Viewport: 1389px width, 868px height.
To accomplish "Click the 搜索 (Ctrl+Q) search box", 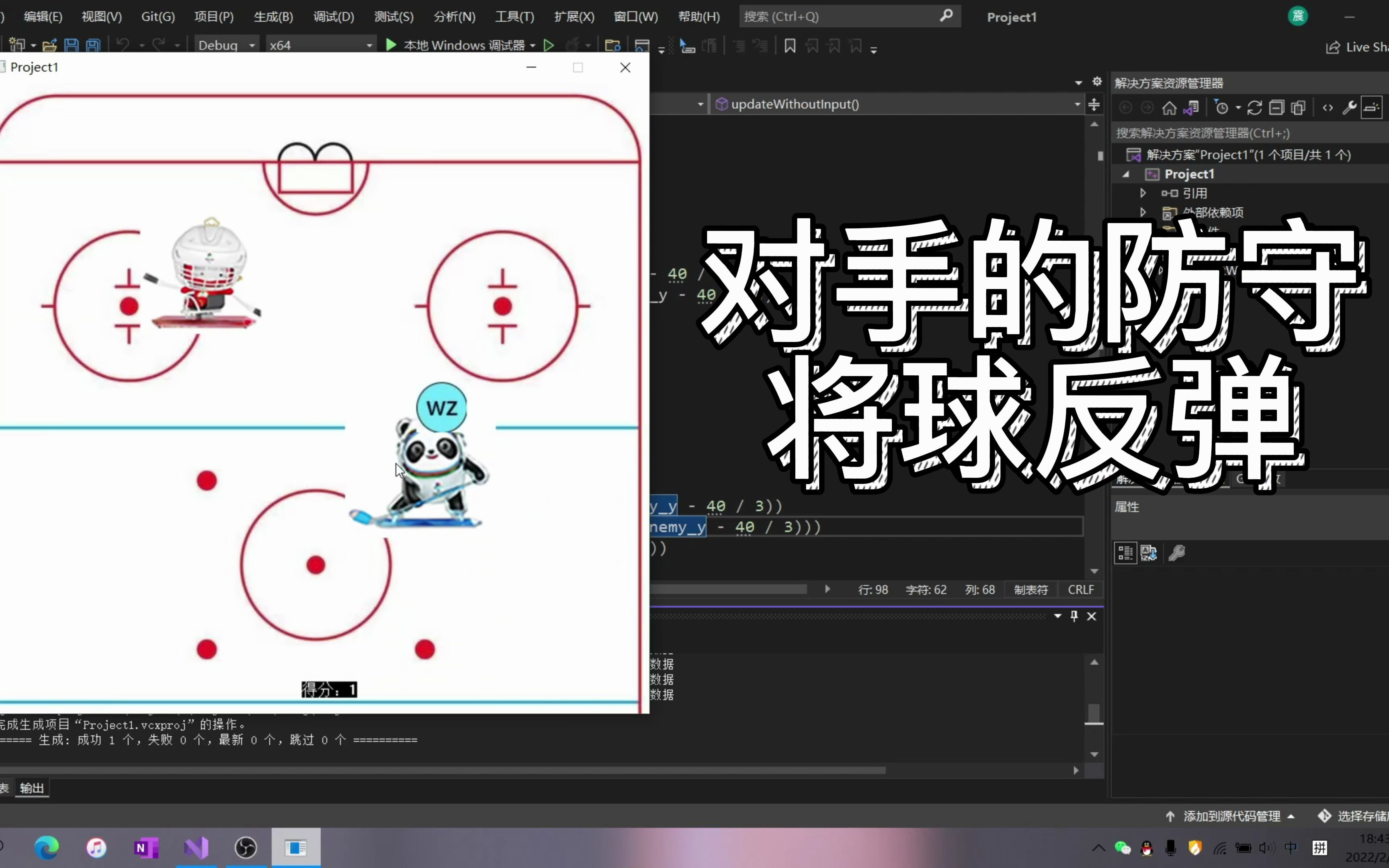I will tap(850, 16).
